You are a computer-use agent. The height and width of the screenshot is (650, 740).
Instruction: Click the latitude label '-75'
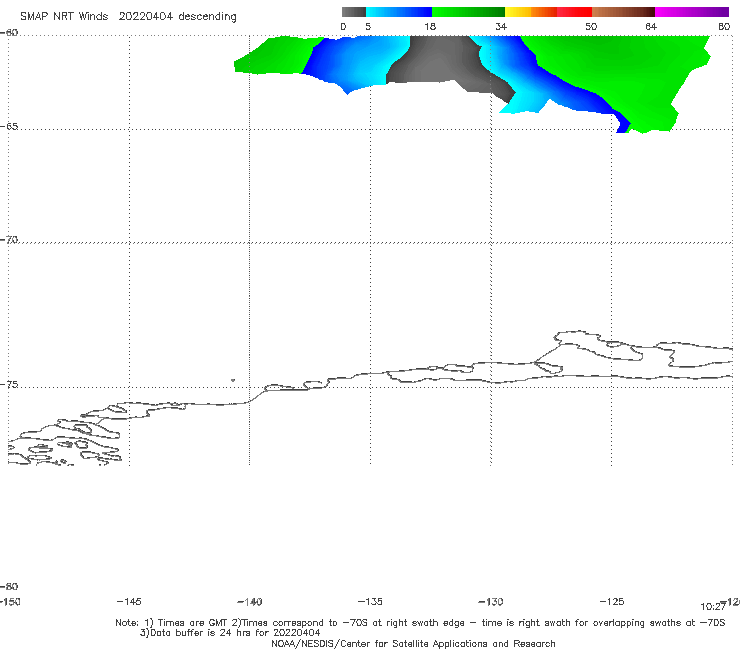pyautogui.click(x=9, y=385)
